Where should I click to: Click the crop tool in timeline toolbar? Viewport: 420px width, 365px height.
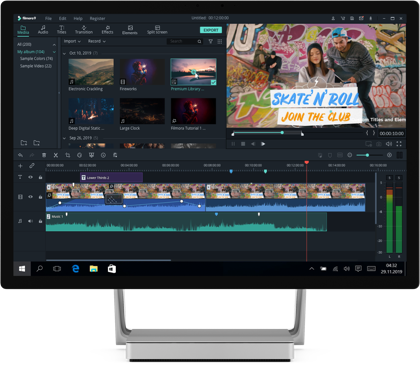(x=68, y=155)
